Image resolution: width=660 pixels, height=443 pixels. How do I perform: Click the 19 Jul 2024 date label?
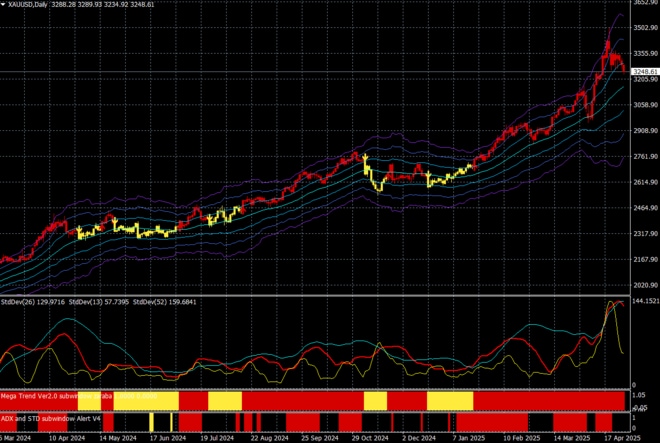(x=218, y=438)
